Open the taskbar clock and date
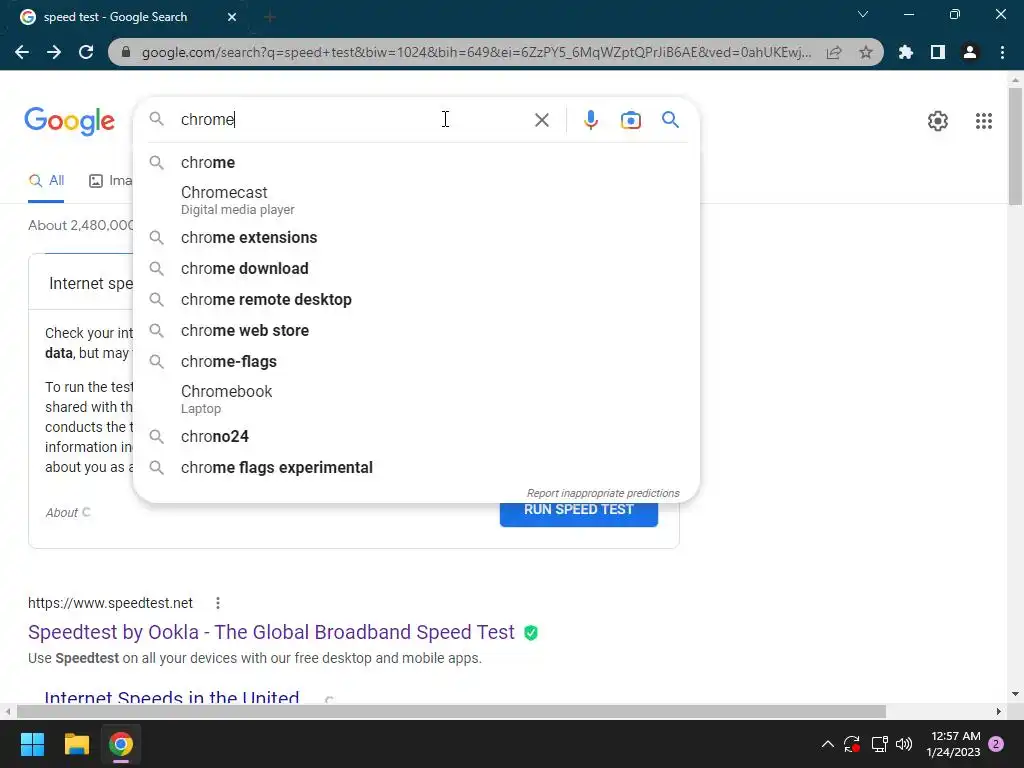This screenshot has height=768, width=1024. [x=953, y=744]
